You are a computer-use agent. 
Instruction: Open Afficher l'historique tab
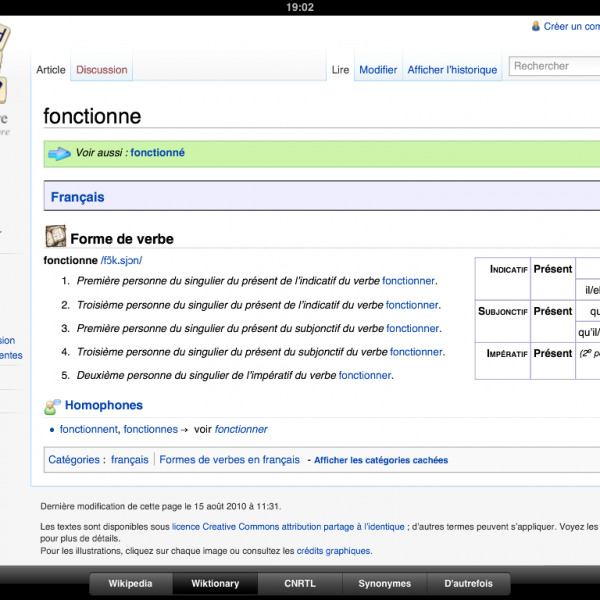452,70
